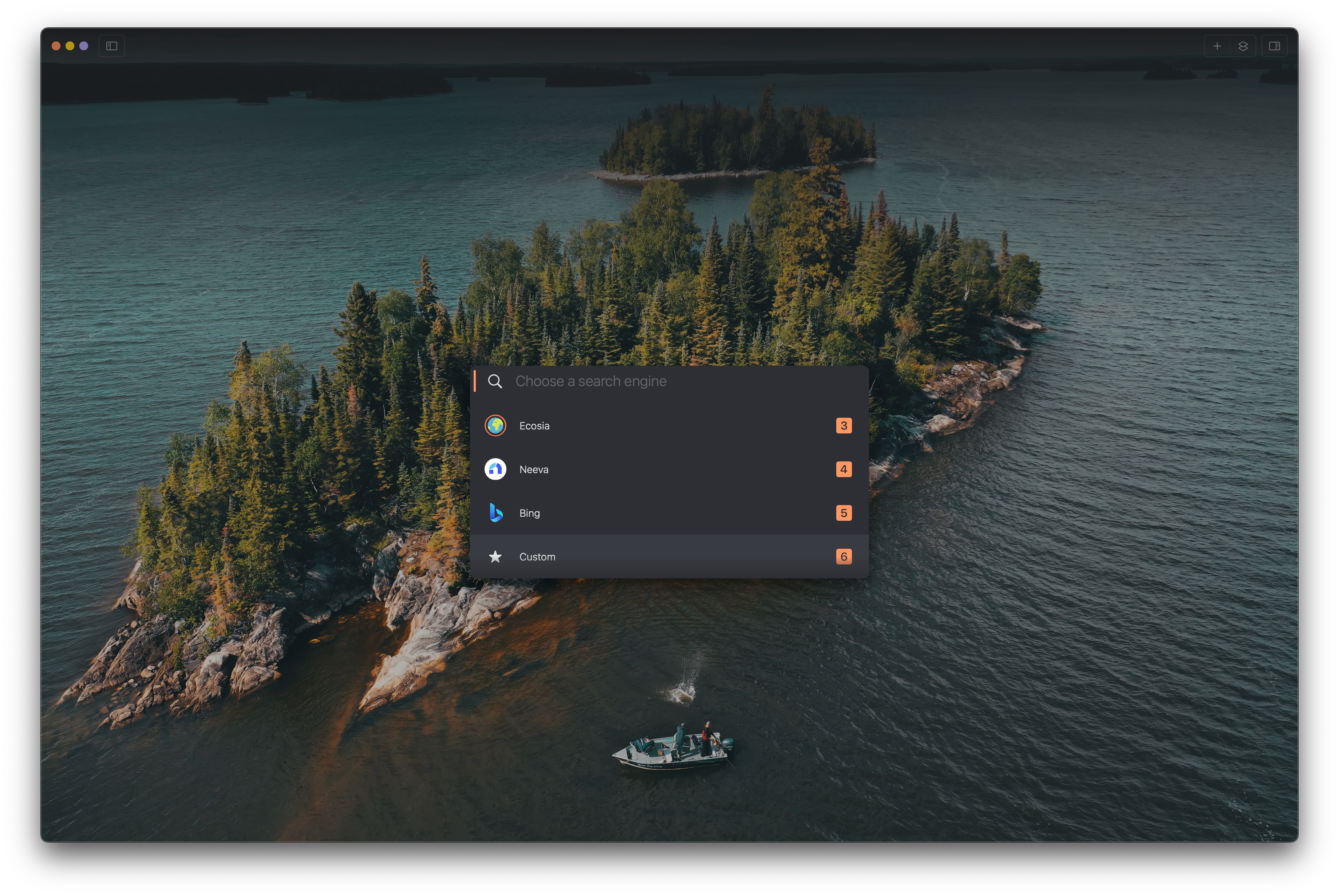Close the window with the red button
This screenshot has height=896, width=1339.
(x=56, y=46)
